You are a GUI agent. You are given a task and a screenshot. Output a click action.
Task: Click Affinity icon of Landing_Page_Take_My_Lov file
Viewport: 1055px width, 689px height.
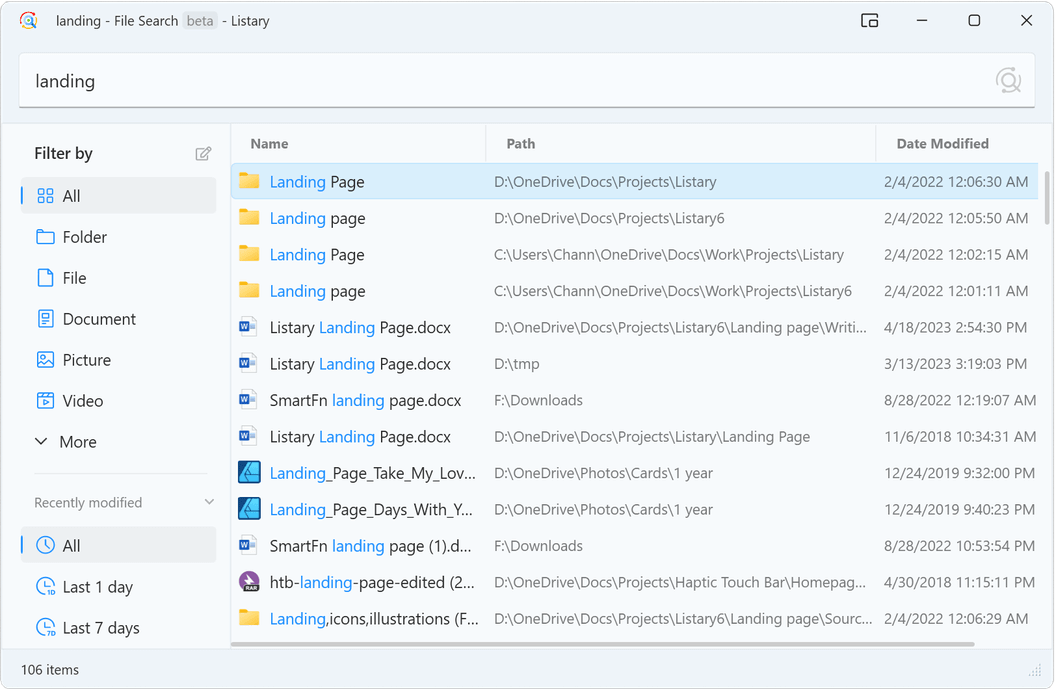(249, 472)
